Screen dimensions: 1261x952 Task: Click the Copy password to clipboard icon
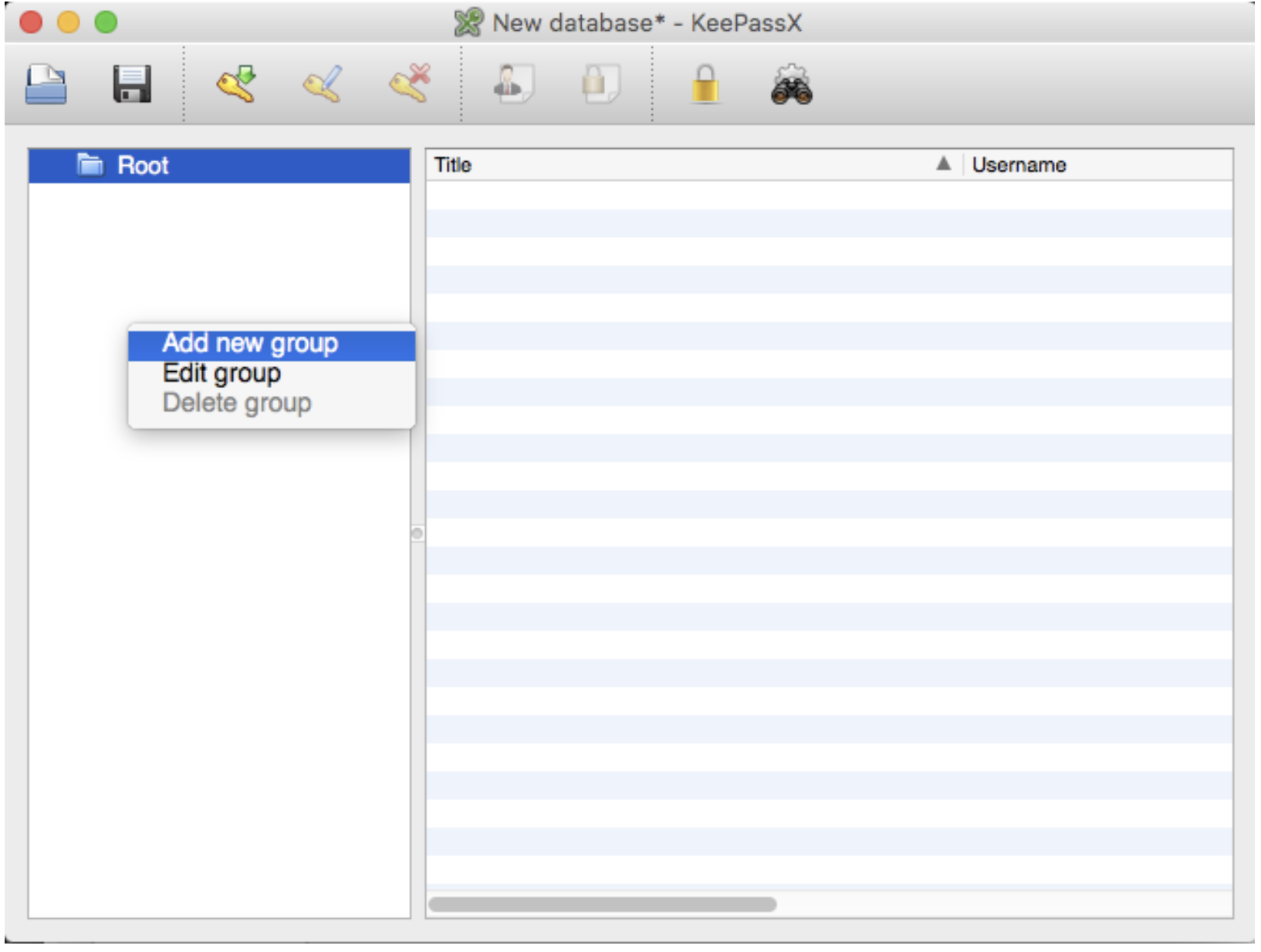point(600,84)
